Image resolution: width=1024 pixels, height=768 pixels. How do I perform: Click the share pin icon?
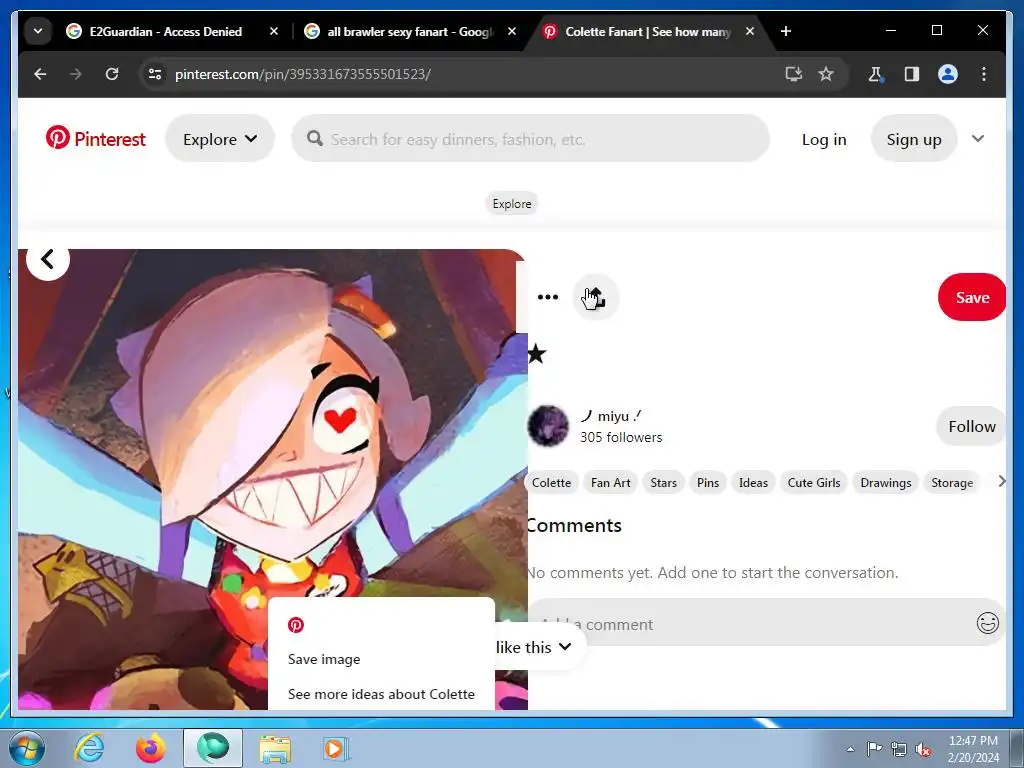click(595, 297)
